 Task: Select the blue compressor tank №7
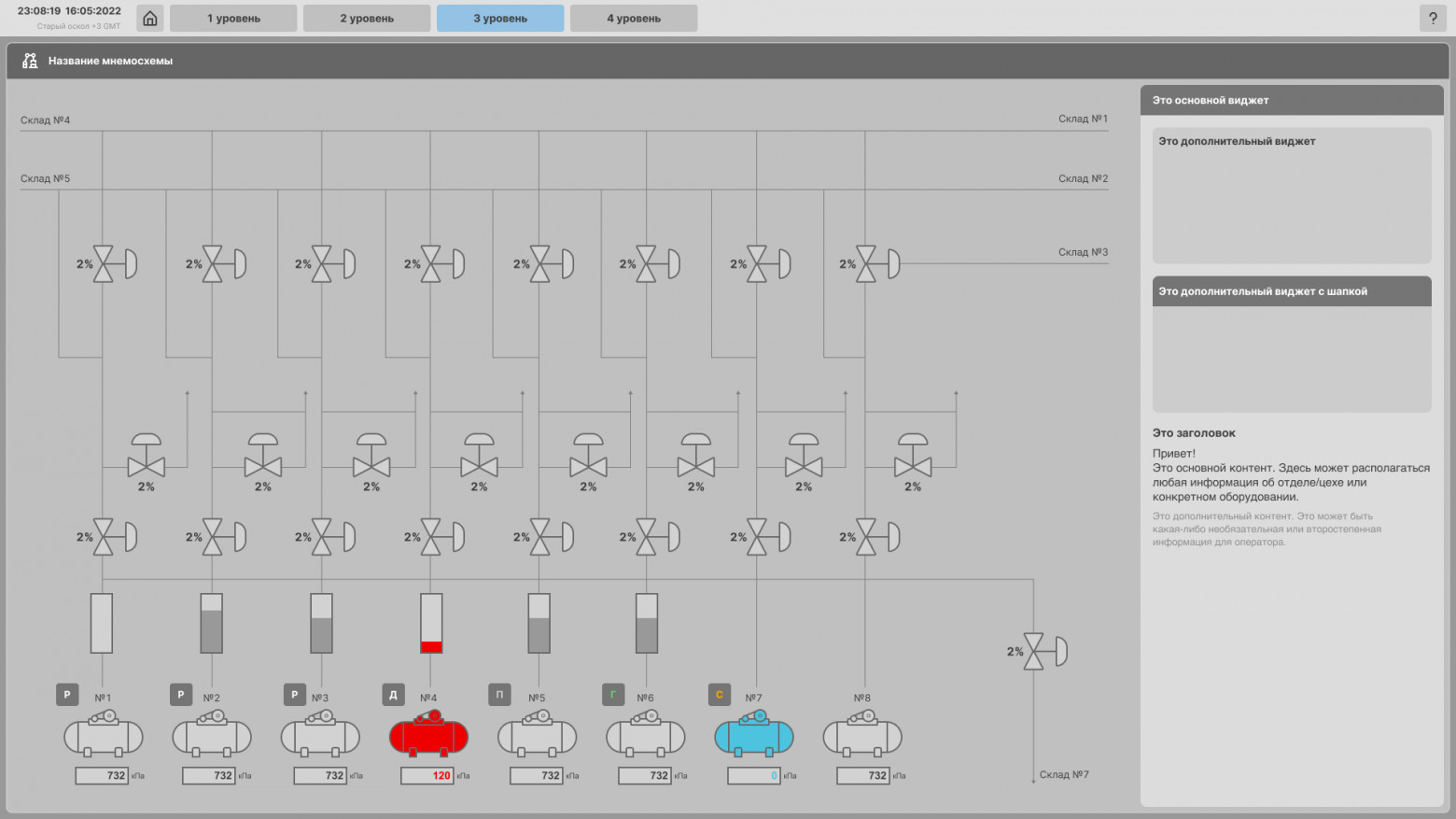[753, 734]
